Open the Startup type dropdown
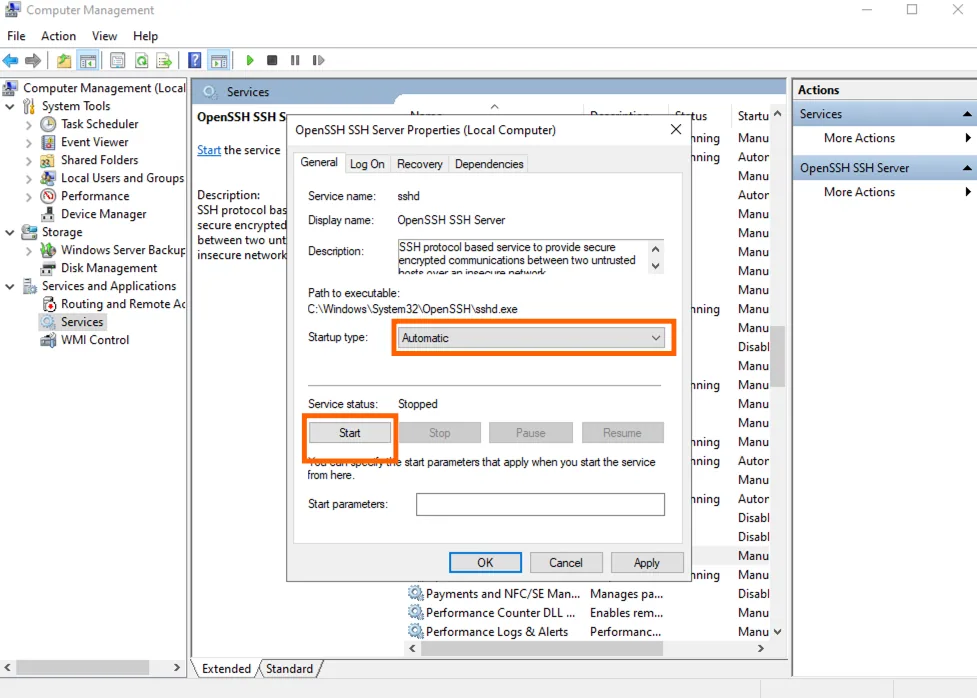The width and height of the screenshot is (977, 698). [531, 338]
